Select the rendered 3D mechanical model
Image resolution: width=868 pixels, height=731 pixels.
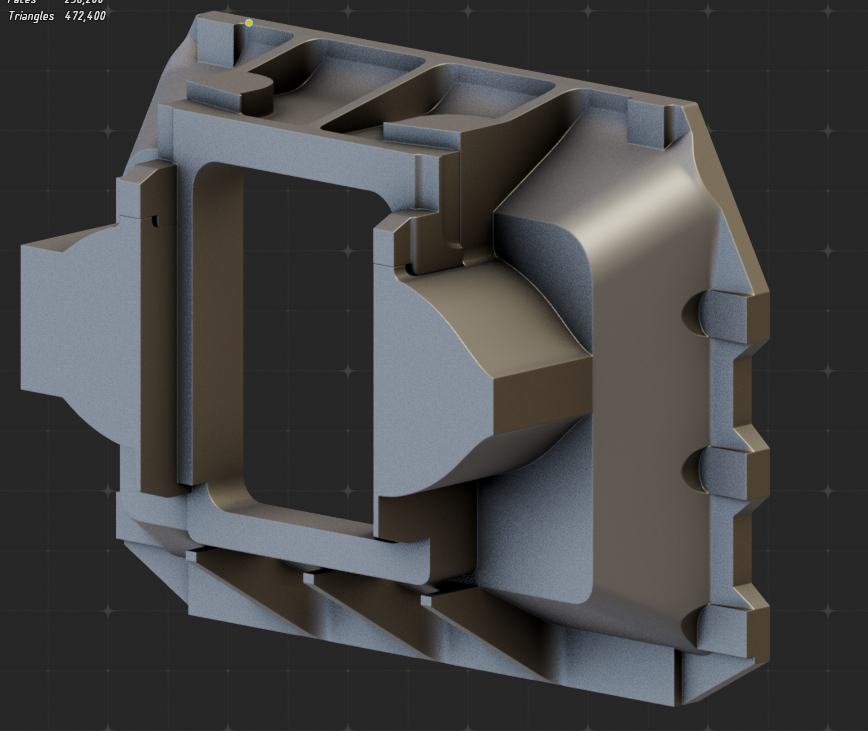(x=395, y=359)
